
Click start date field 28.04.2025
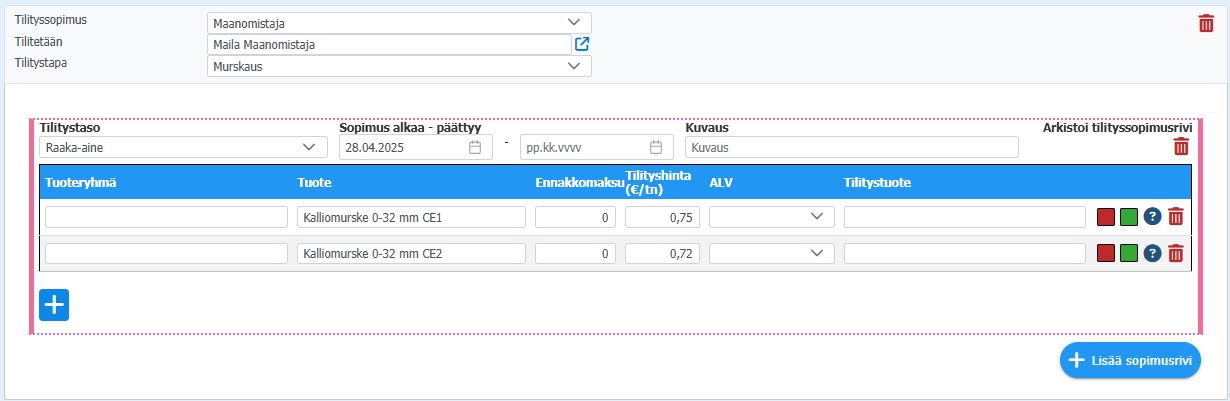pyautogui.click(x=415, y=147)
